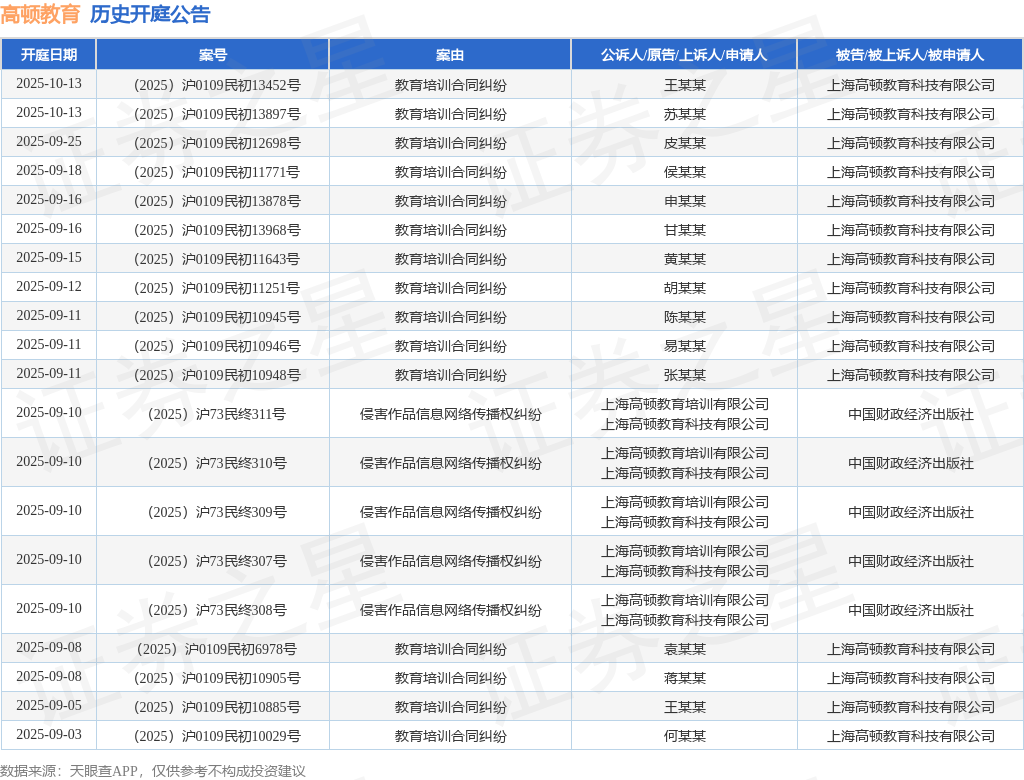Click plaintiff 袁某某
The width and height of the screenshot is (1024, 780).
click(x=684, y=649)
